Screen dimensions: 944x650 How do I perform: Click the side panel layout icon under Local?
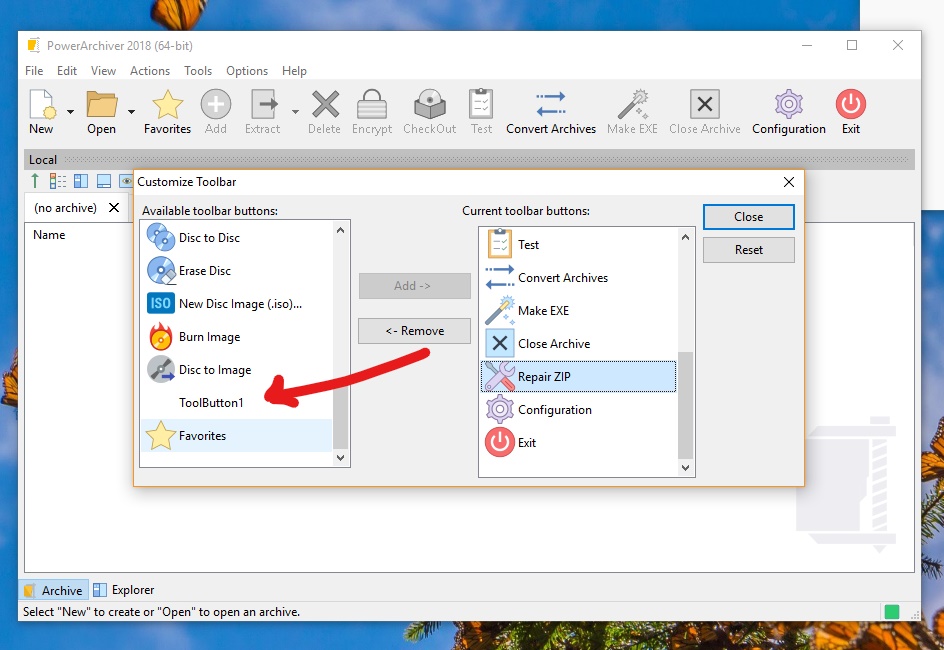81,181
